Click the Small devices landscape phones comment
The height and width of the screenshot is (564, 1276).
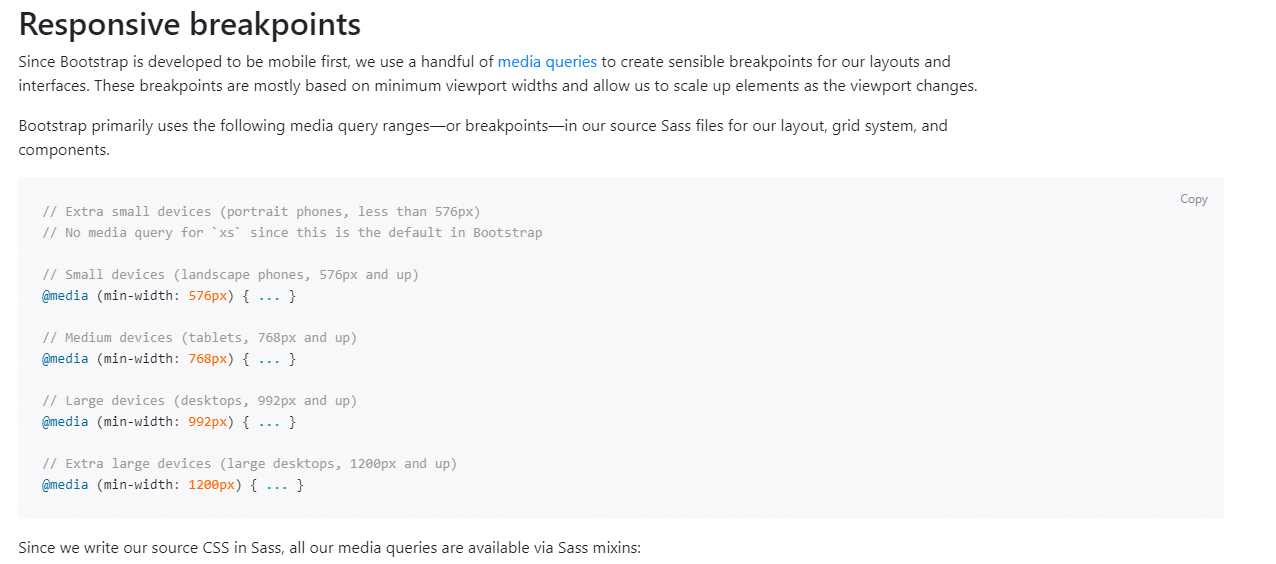230,275
